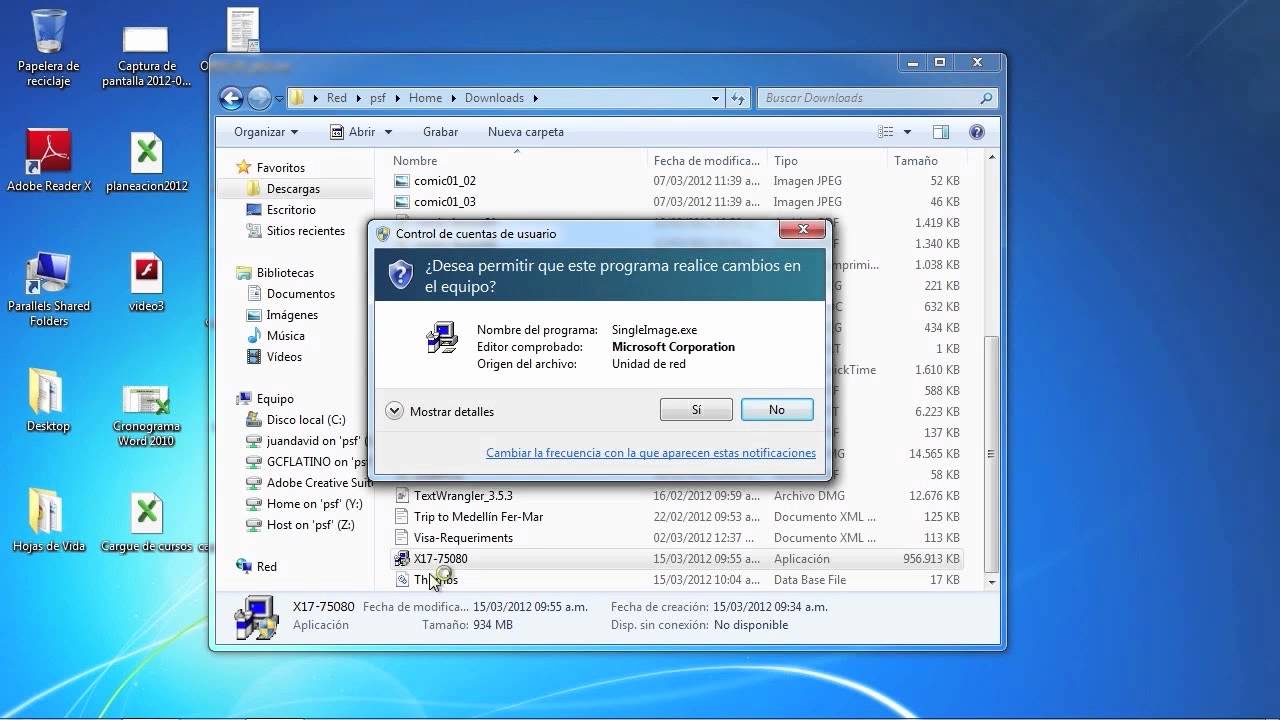
Task: Click the refresh button beside address bar
Action: click(738, 98)
